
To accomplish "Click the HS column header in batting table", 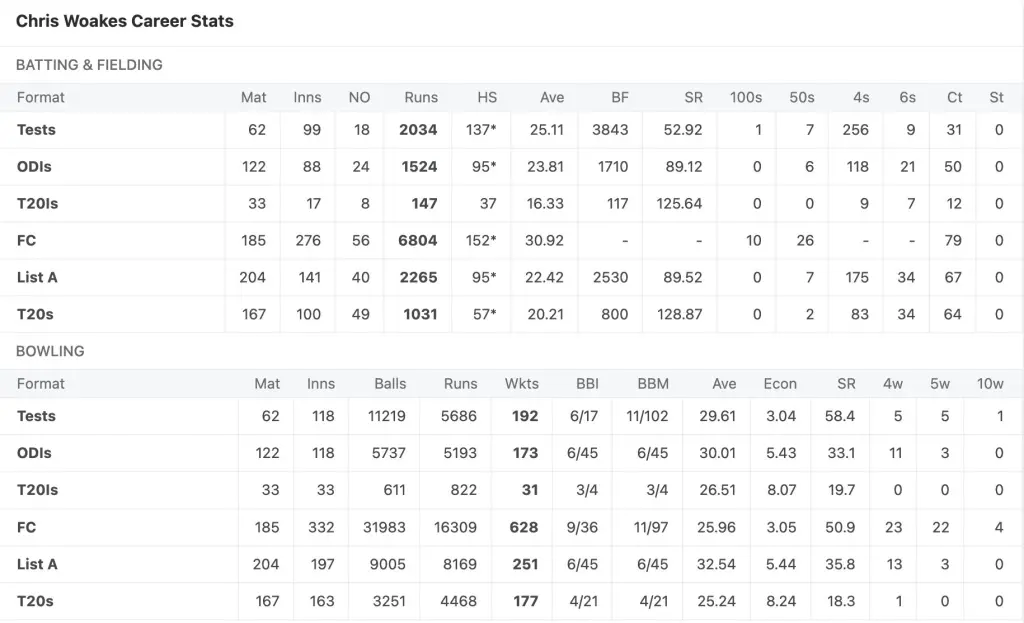I will [x=487, y=97].
